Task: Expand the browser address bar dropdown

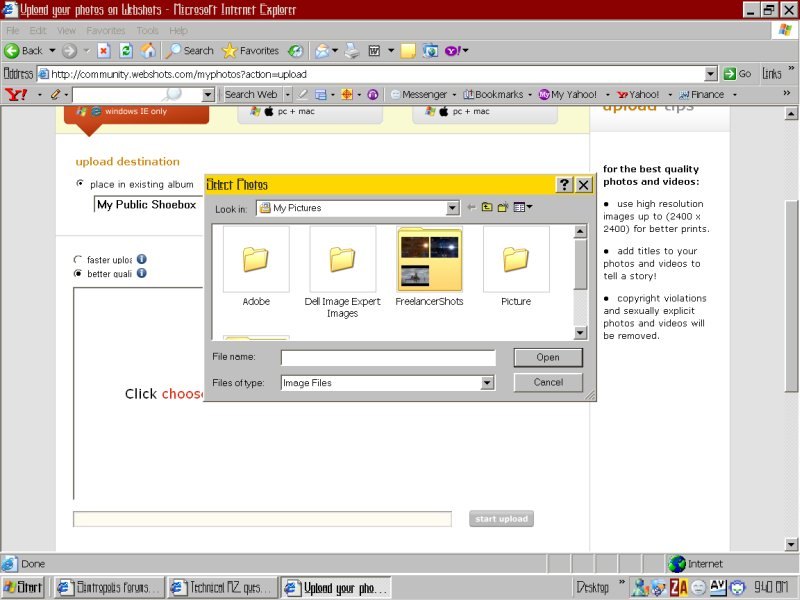Action: (x=711, y=74)
